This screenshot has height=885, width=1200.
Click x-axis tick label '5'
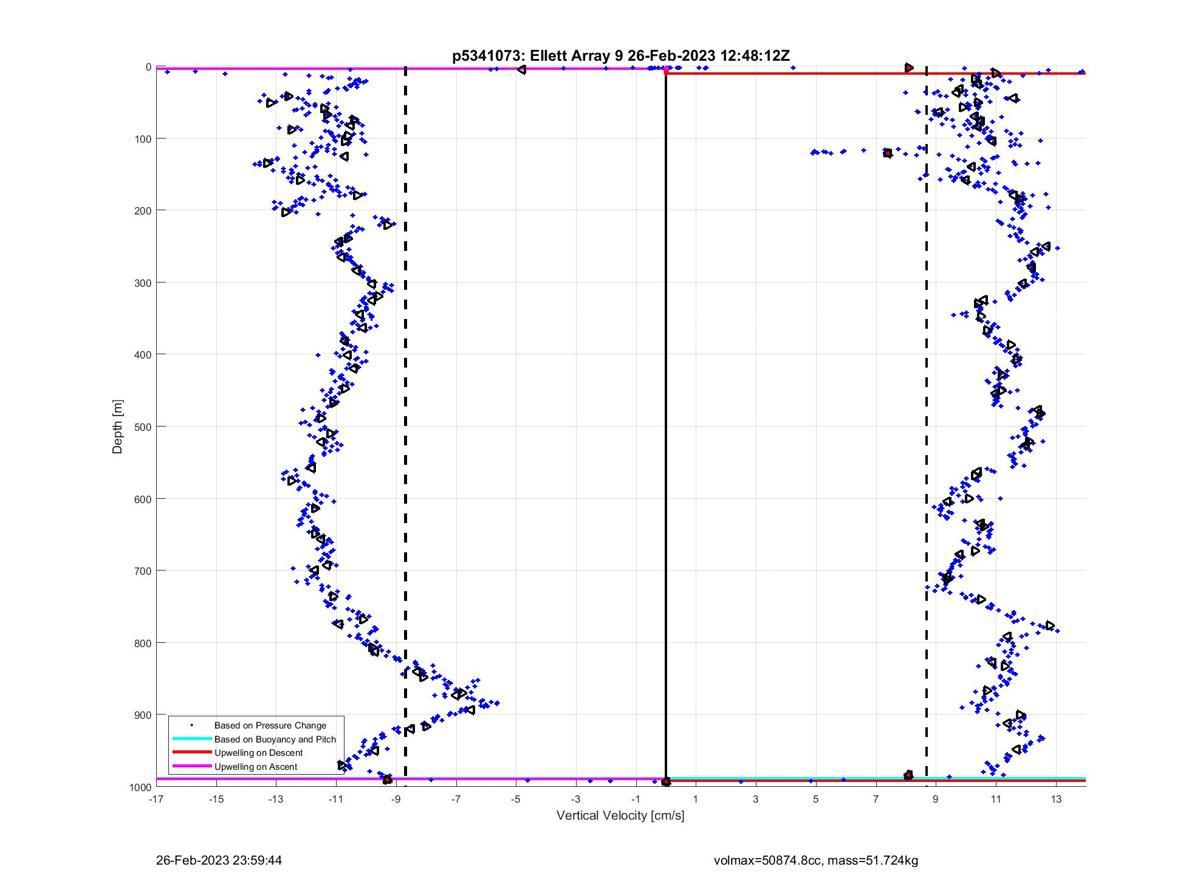pos(816,799)
